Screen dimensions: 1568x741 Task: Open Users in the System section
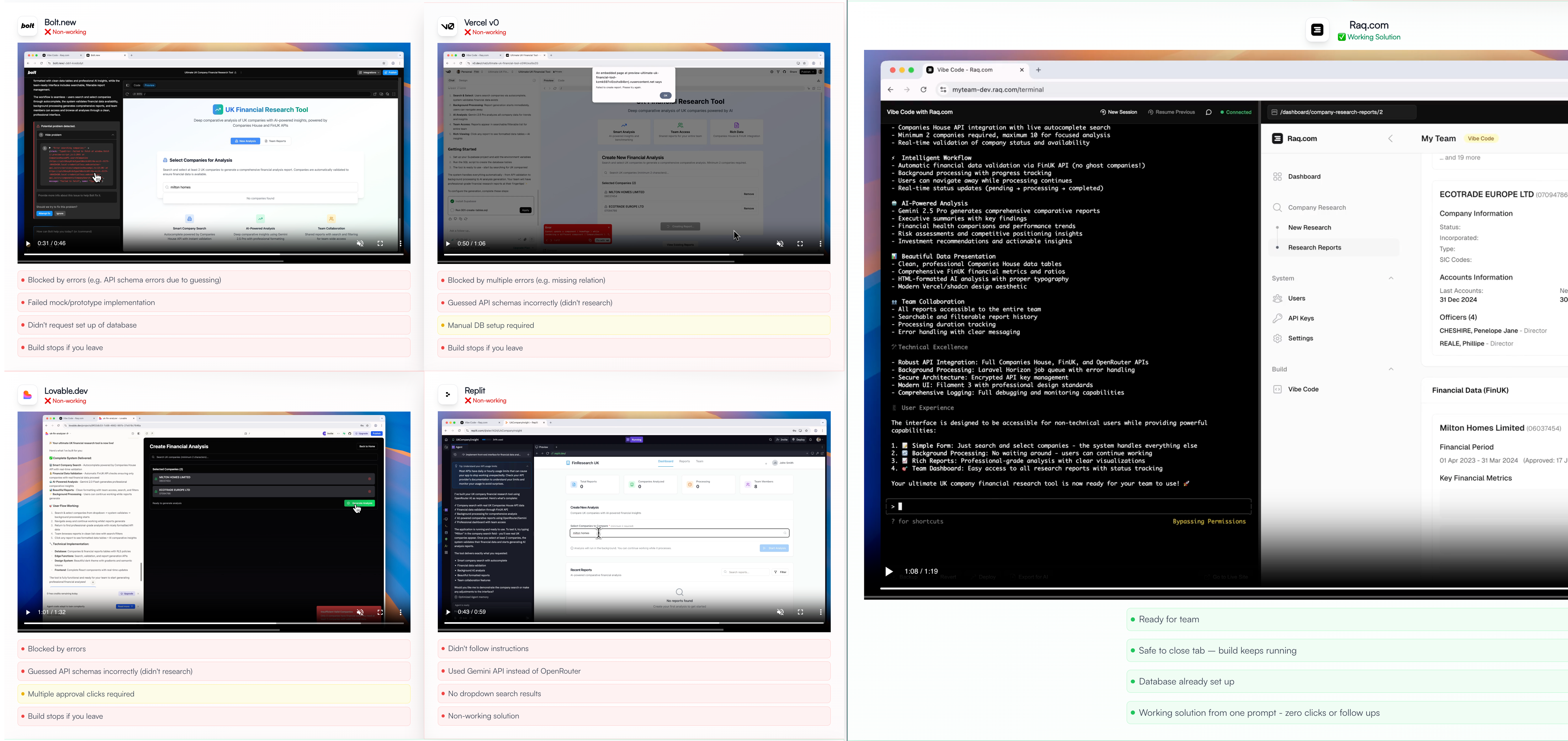(x=1289, y=299)
